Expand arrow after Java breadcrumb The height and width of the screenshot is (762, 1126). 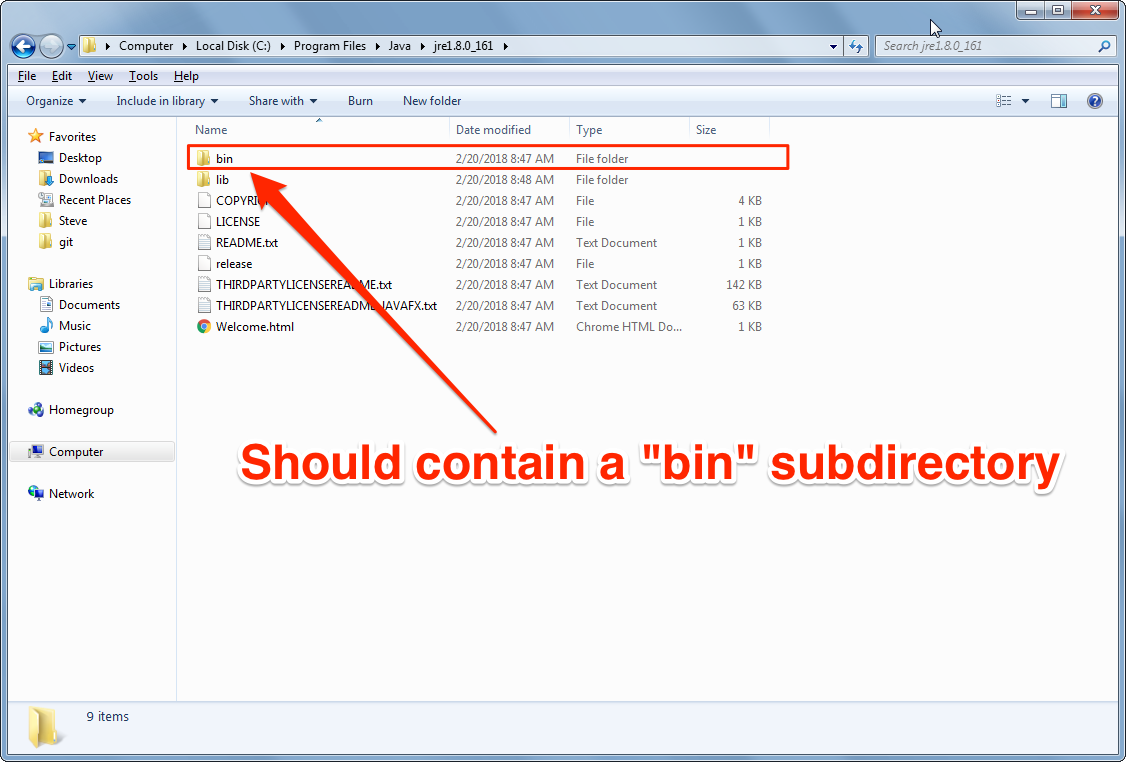(x=422, y=46)
